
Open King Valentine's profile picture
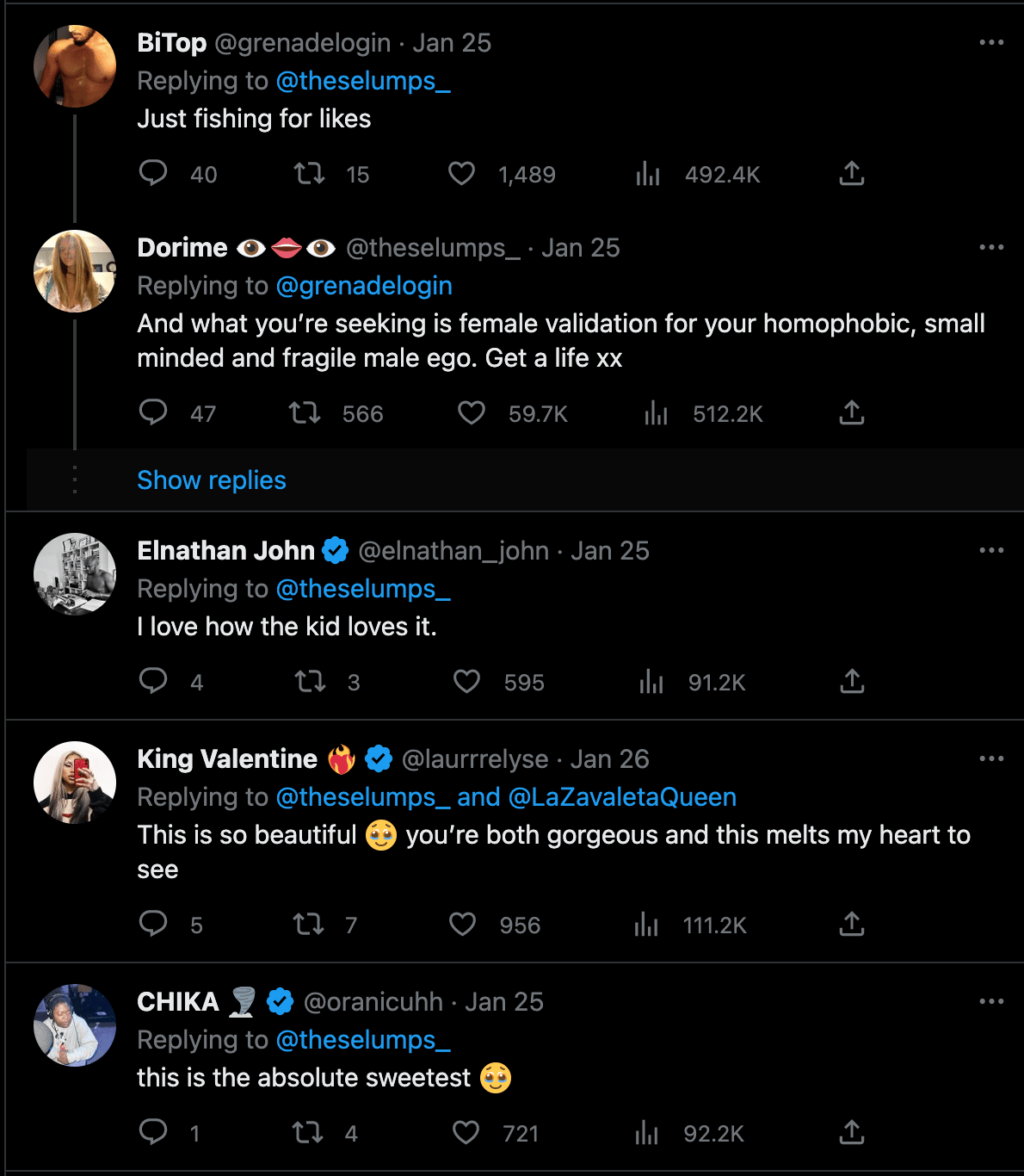point(75,783)
